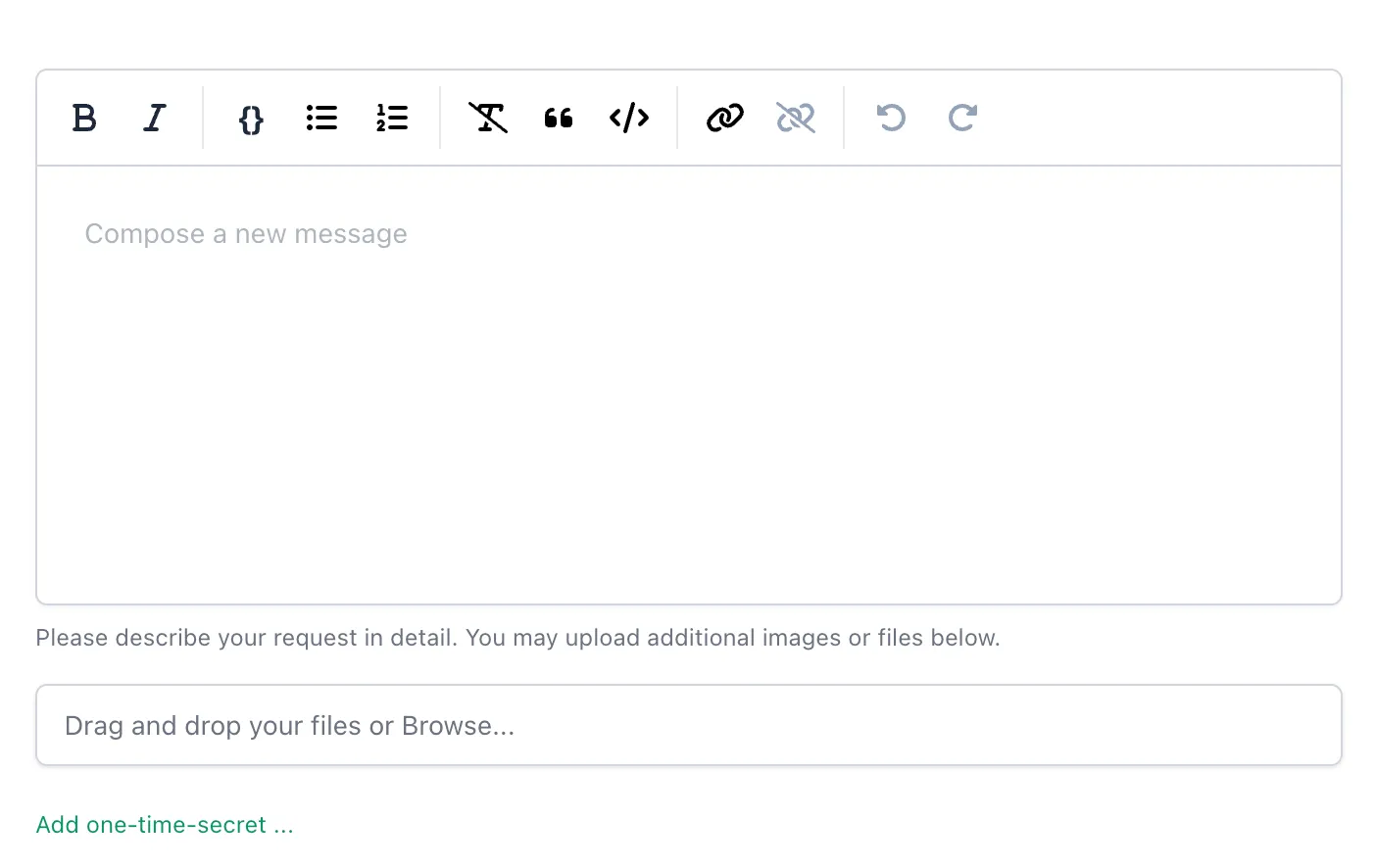Clear text formatting
This screenshot has height=868, width=1376.
[488, 118]
